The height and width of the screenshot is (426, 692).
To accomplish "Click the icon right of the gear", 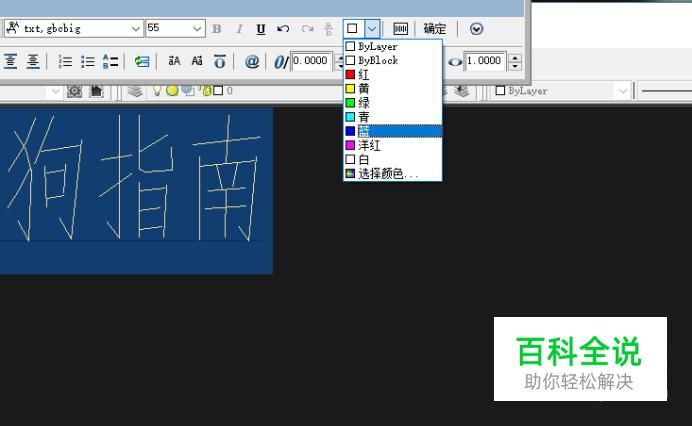I will 96,91.
